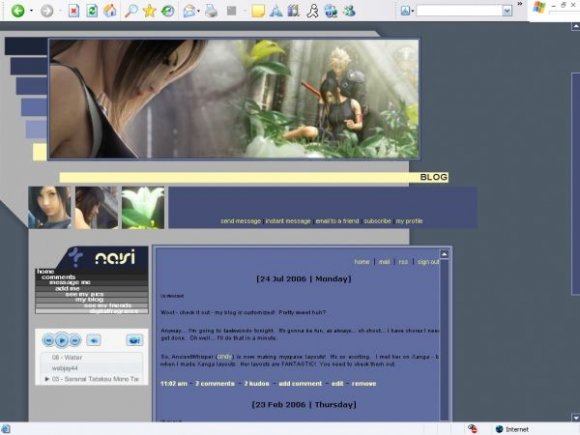580x435 pixels.
Task: Click the globe network toolbar icon
Action: click(x=331, y=11)
